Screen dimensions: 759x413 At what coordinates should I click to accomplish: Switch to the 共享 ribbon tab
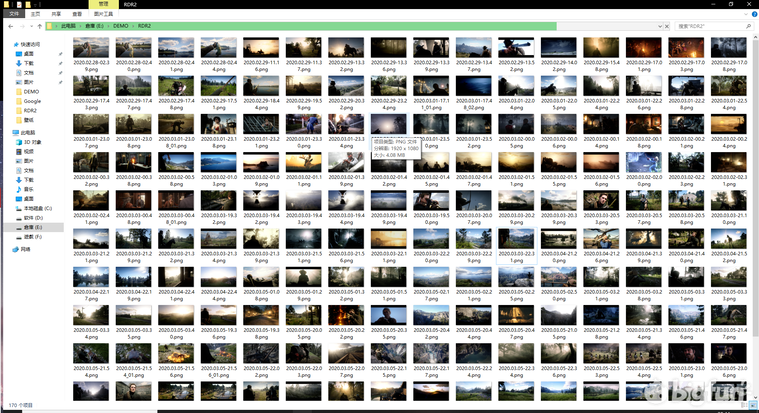[x=56, y=14]
